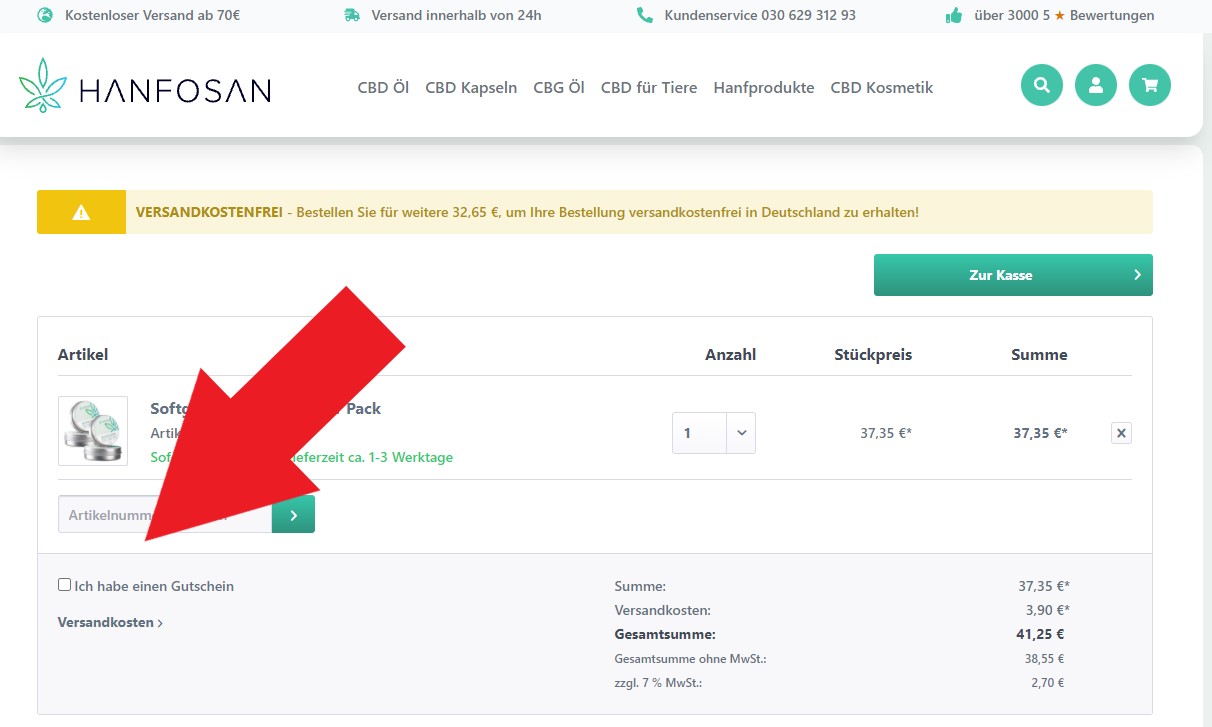Screen dimensions: 1212x727
Task: Click the Artikelnummer input field
Action: (x=165, y=514)
